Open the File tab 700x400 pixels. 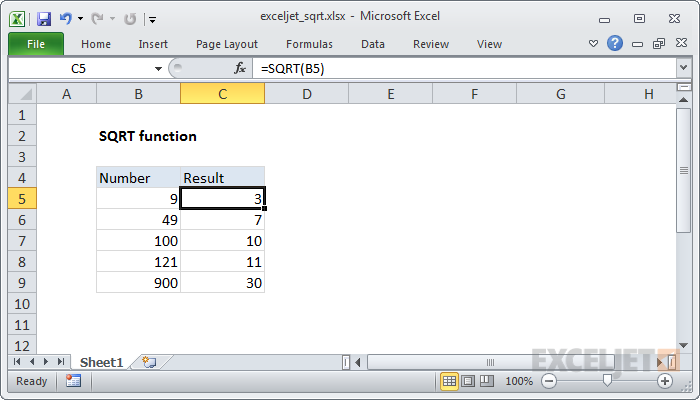coord(36,44)
